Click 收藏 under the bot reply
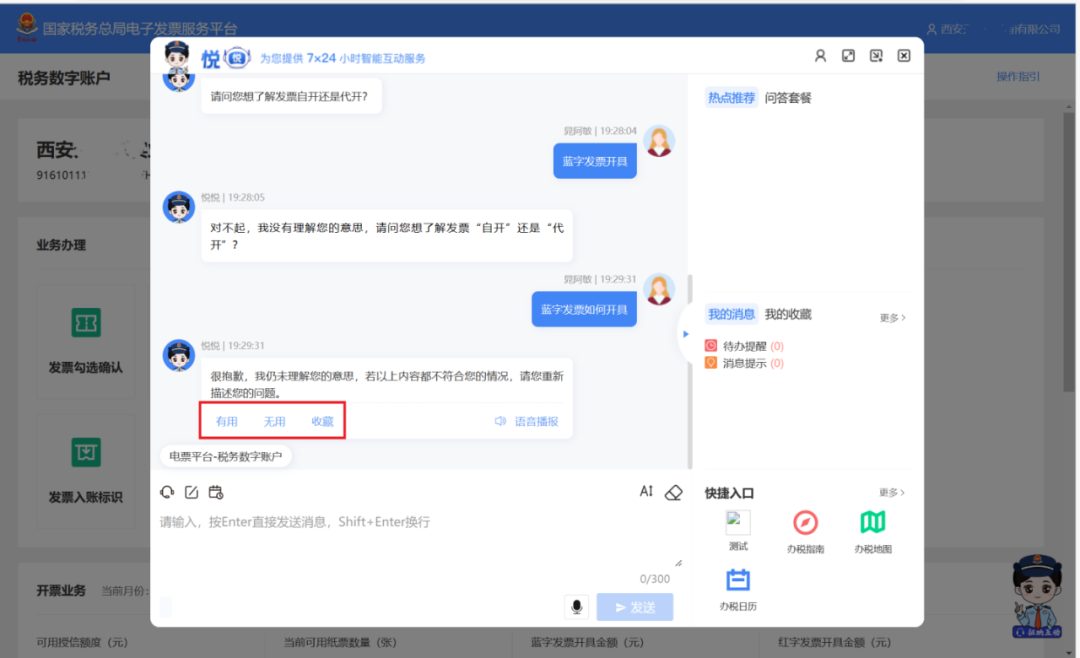1080x658 pixels. coord(322,421)
